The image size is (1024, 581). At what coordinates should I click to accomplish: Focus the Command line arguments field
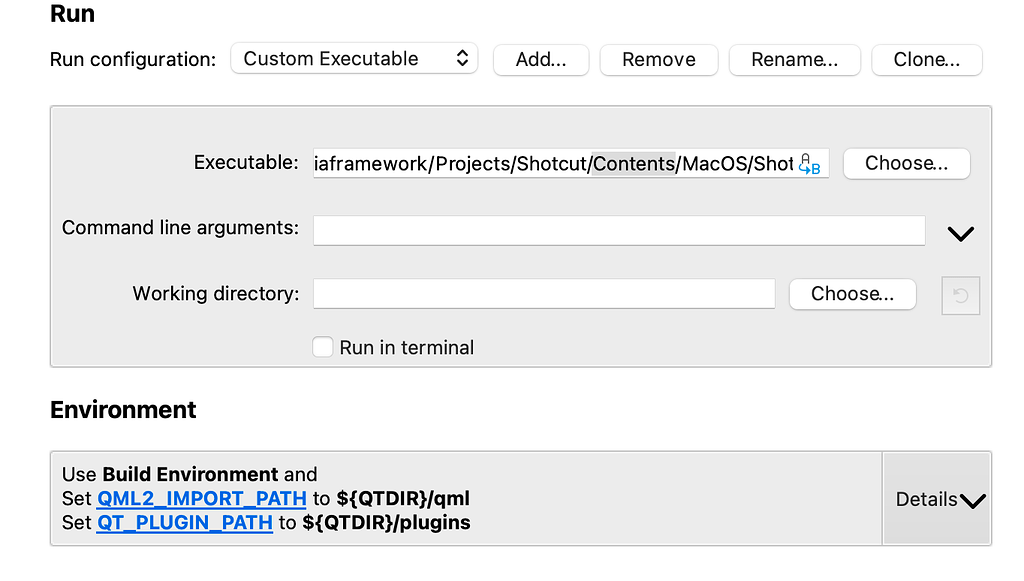click(618, 230)
